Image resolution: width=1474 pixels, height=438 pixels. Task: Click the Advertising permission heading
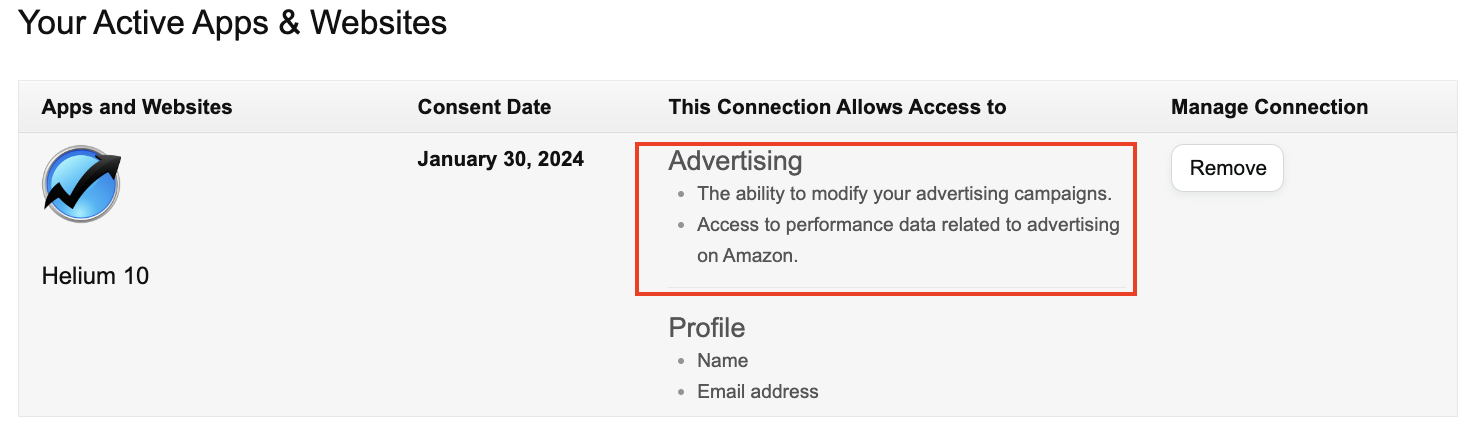click(x=735, y=161)
